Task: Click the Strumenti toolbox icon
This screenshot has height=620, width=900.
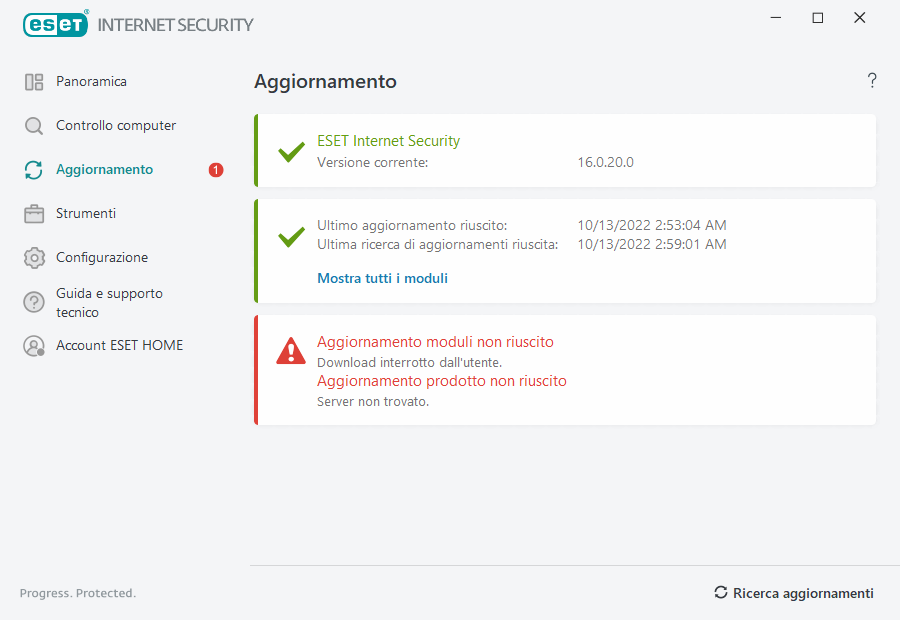Action: pos(34,214)
